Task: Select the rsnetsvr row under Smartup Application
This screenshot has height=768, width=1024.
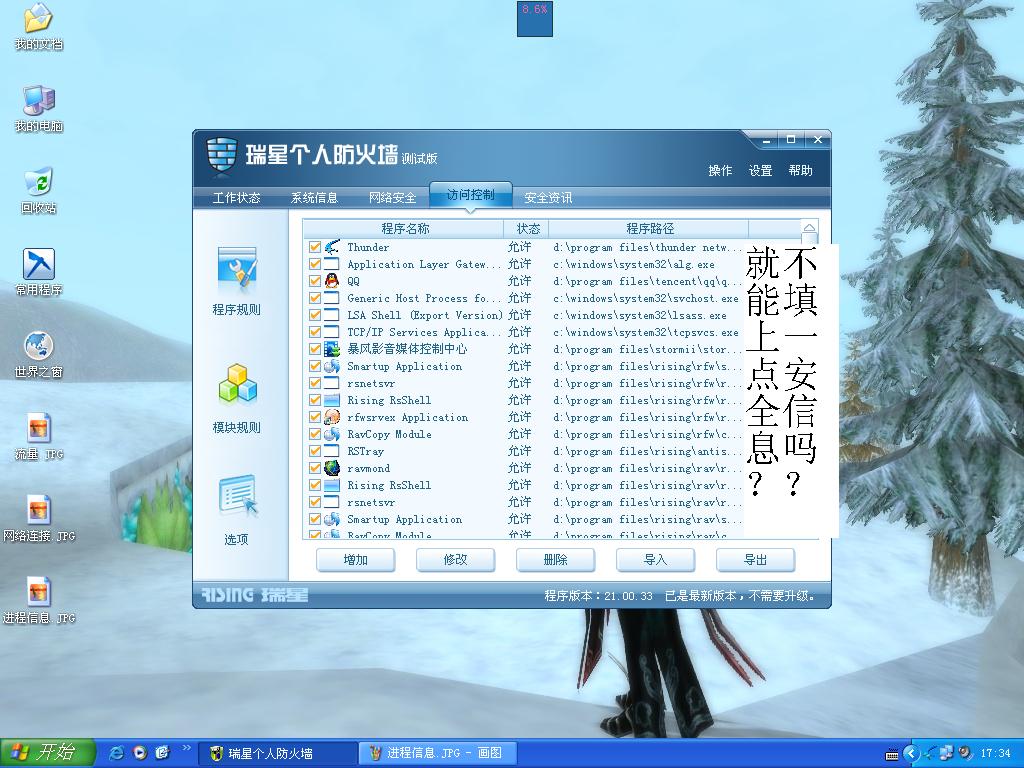Action: (x=522, y=383)
